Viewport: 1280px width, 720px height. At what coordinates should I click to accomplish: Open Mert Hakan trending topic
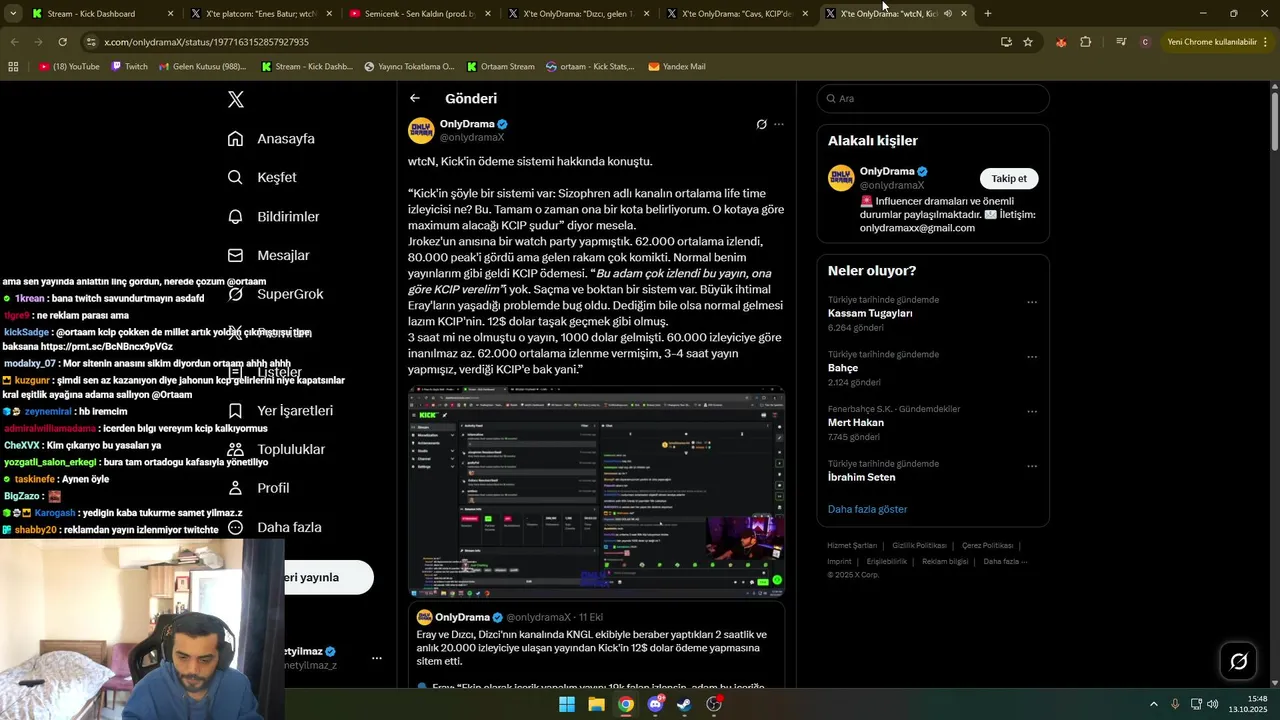(856, 422)
